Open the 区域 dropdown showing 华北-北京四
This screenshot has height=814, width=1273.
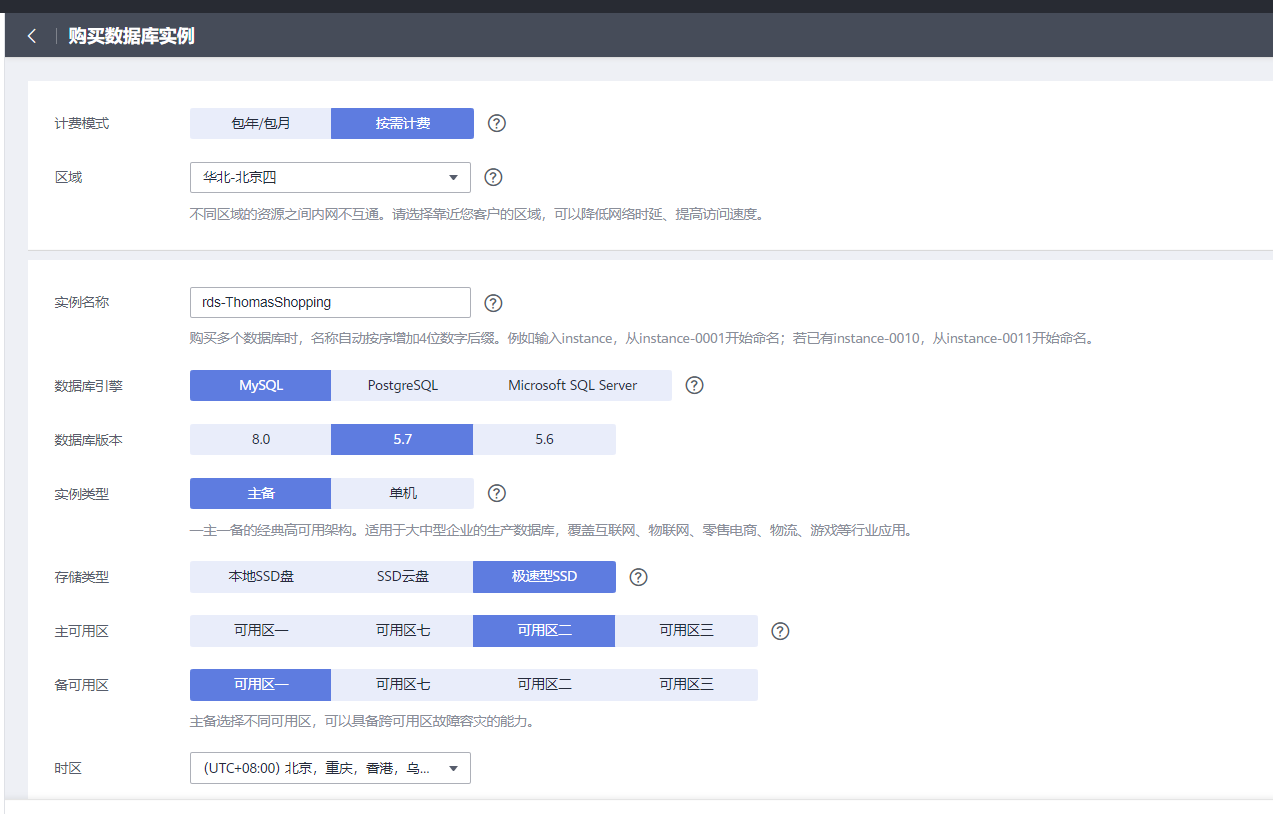pos(330,177)
